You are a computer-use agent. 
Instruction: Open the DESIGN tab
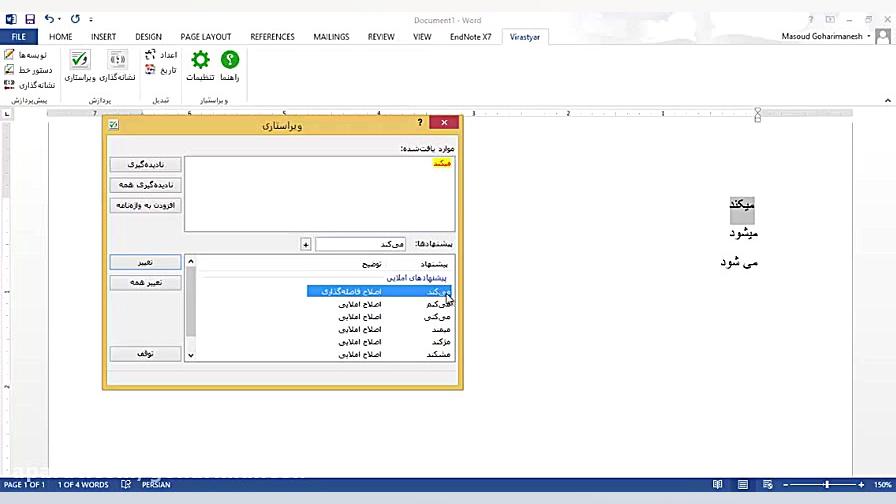pyautogui.click(x=149, y=37)
